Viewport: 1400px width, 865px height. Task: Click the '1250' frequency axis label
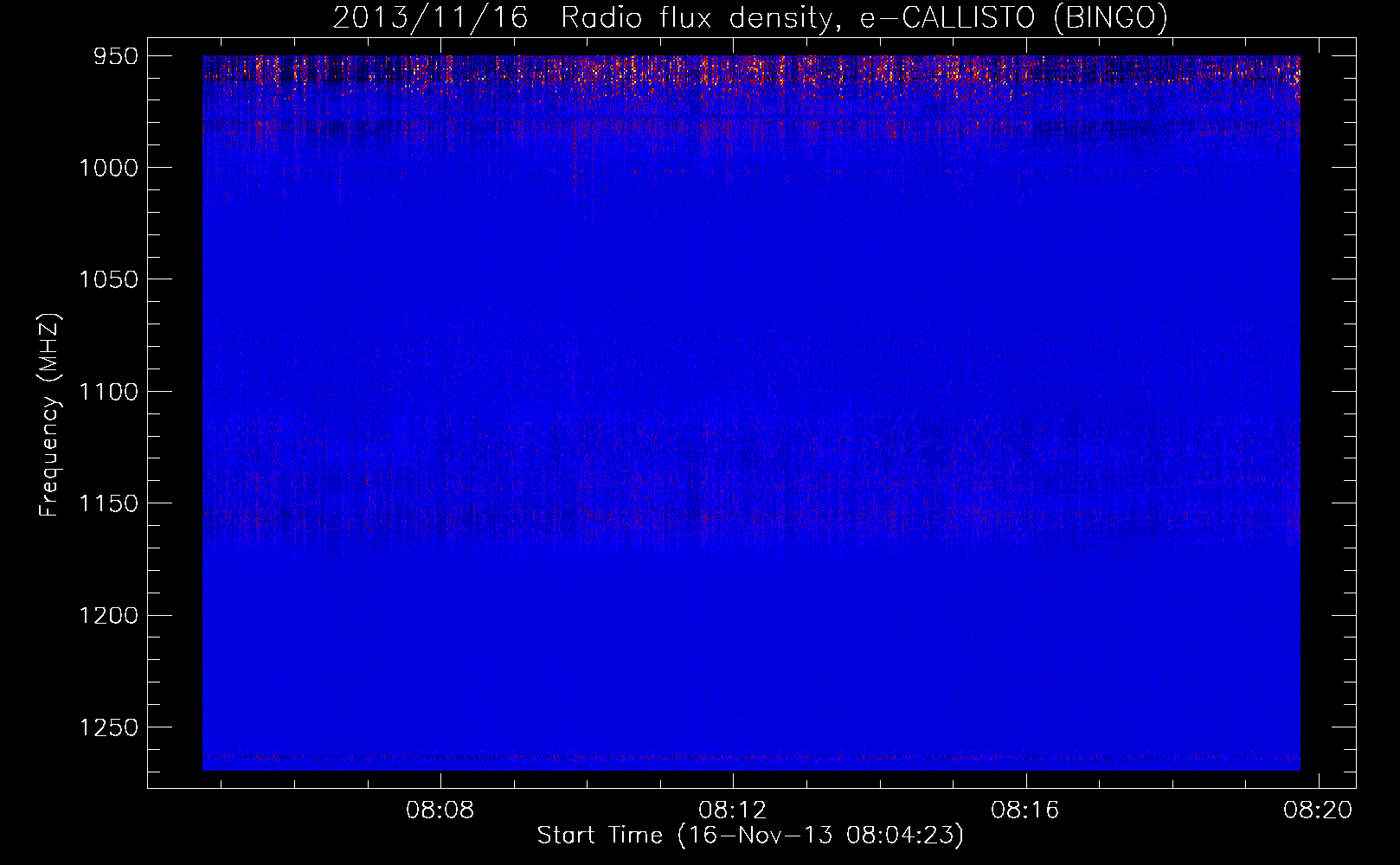click(108, 727)
